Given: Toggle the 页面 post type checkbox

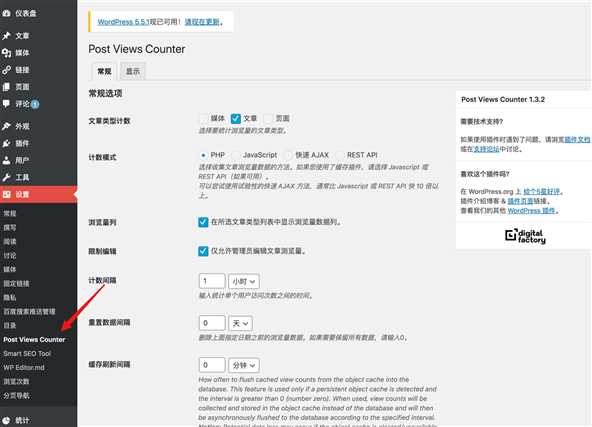Looking at the screenshot, I should (x=268, y=119).
